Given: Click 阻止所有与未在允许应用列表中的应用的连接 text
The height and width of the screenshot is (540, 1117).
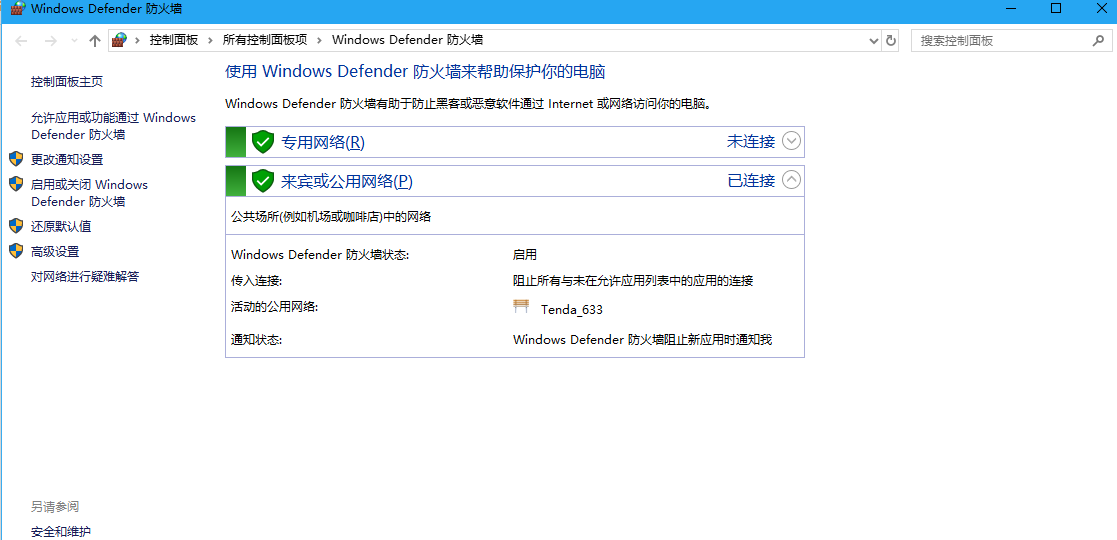Looking at the screenshot, I should point(633,281).
